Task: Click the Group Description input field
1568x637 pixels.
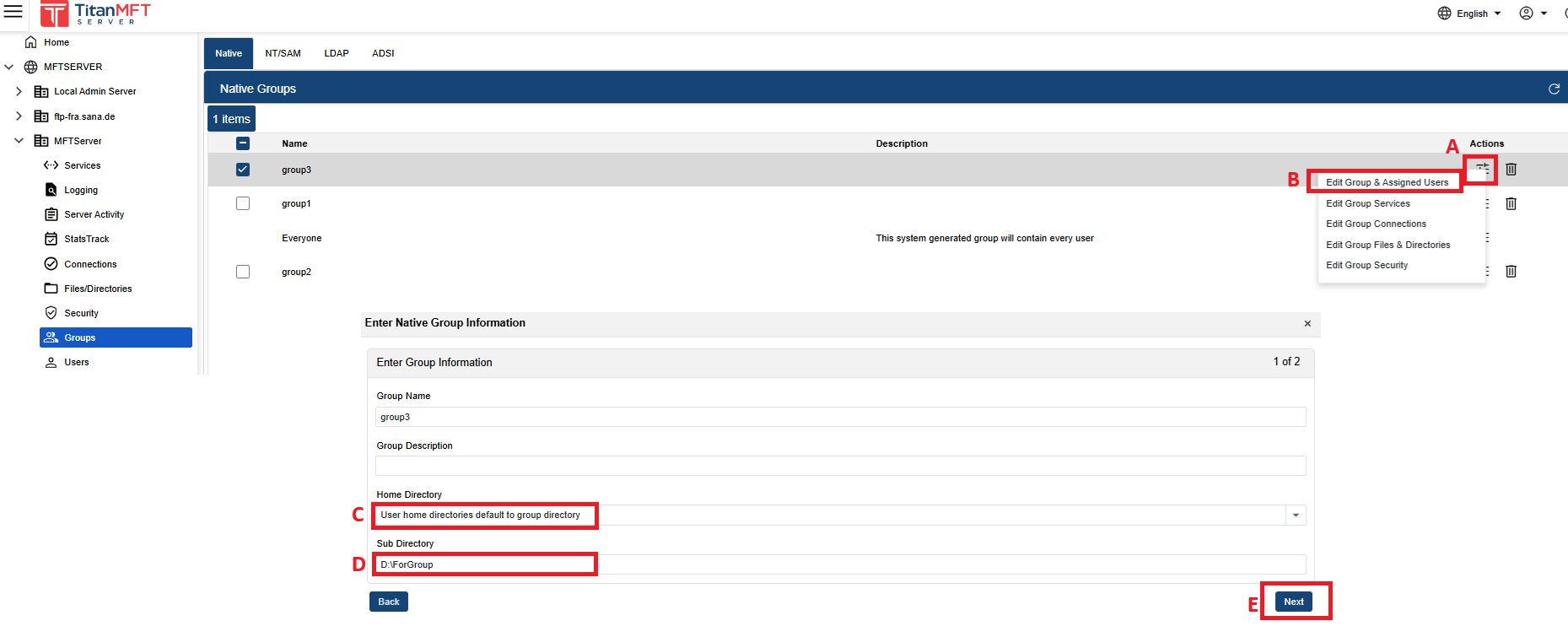Action: pos(840,466)
